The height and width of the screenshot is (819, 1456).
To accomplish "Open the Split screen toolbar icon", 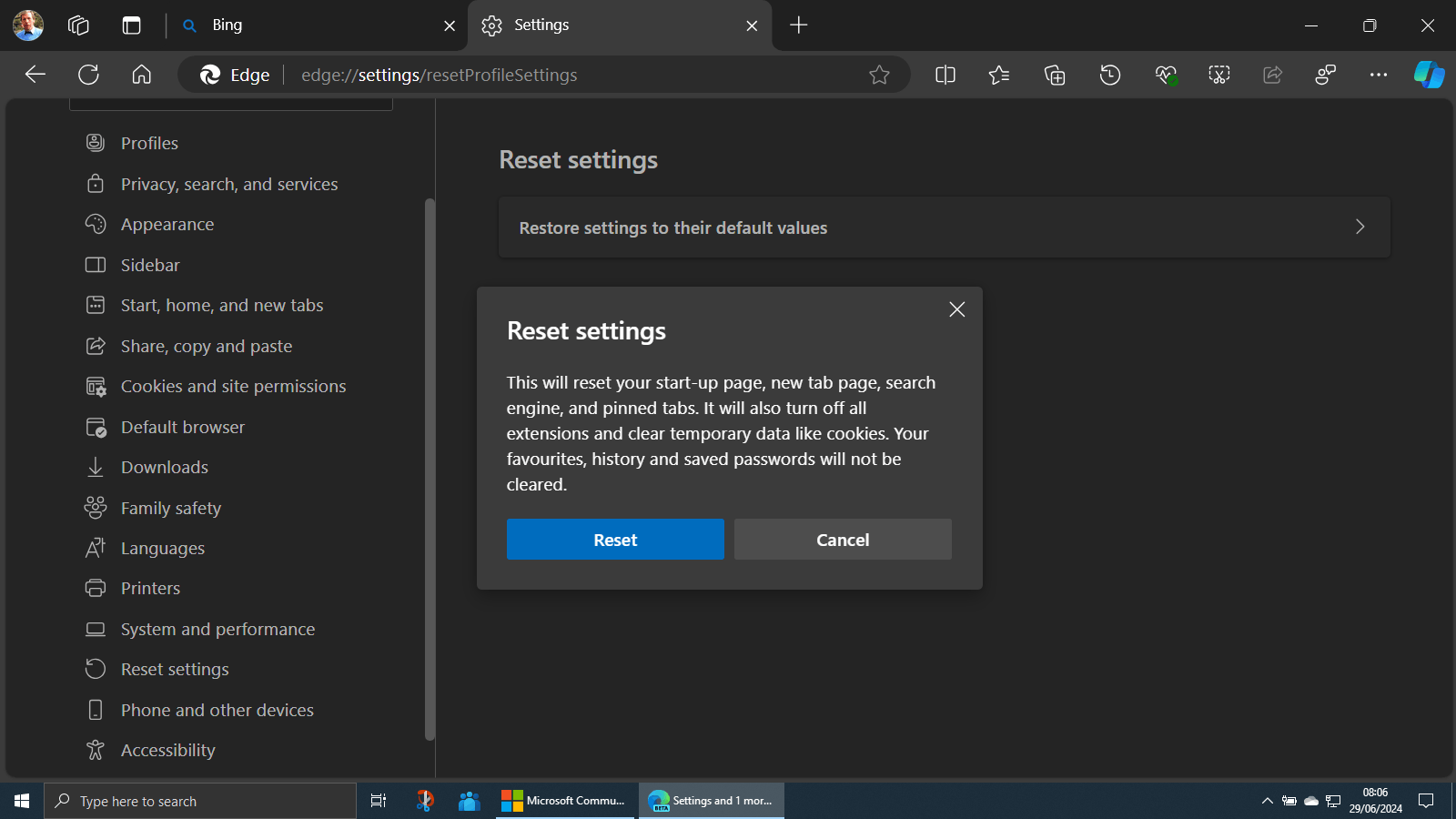I will (x=945, y=75).
